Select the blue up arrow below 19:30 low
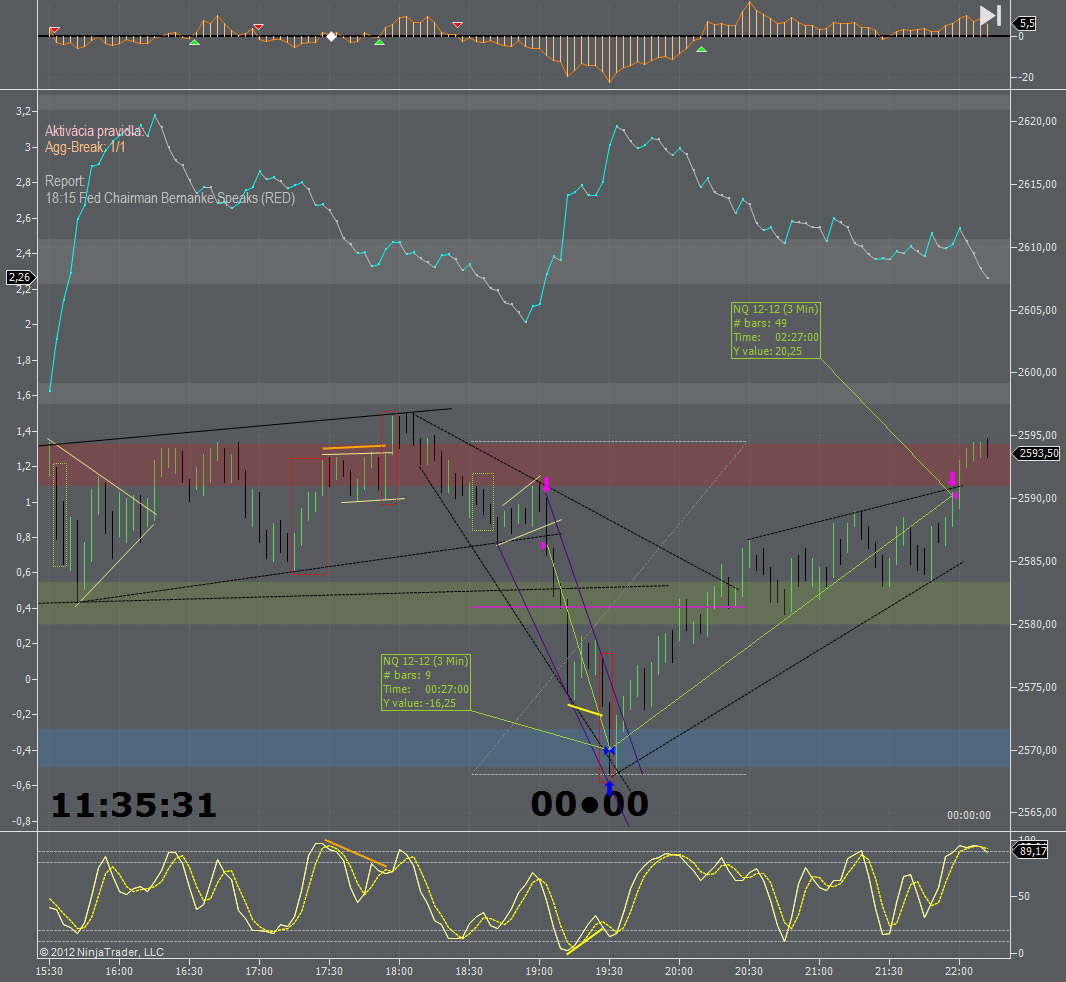Image resolution: width=1066 pixels, height=982 pixels. click(609, 788)
